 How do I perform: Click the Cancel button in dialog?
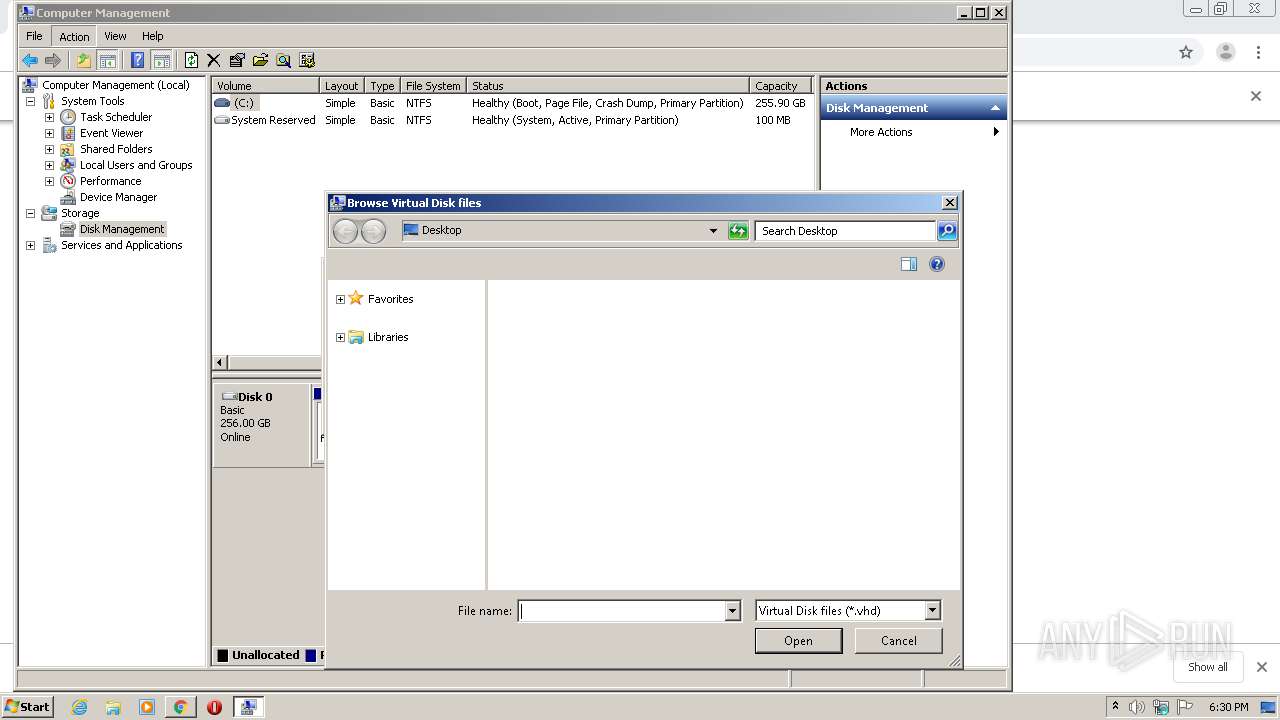[x=898, y=641]
